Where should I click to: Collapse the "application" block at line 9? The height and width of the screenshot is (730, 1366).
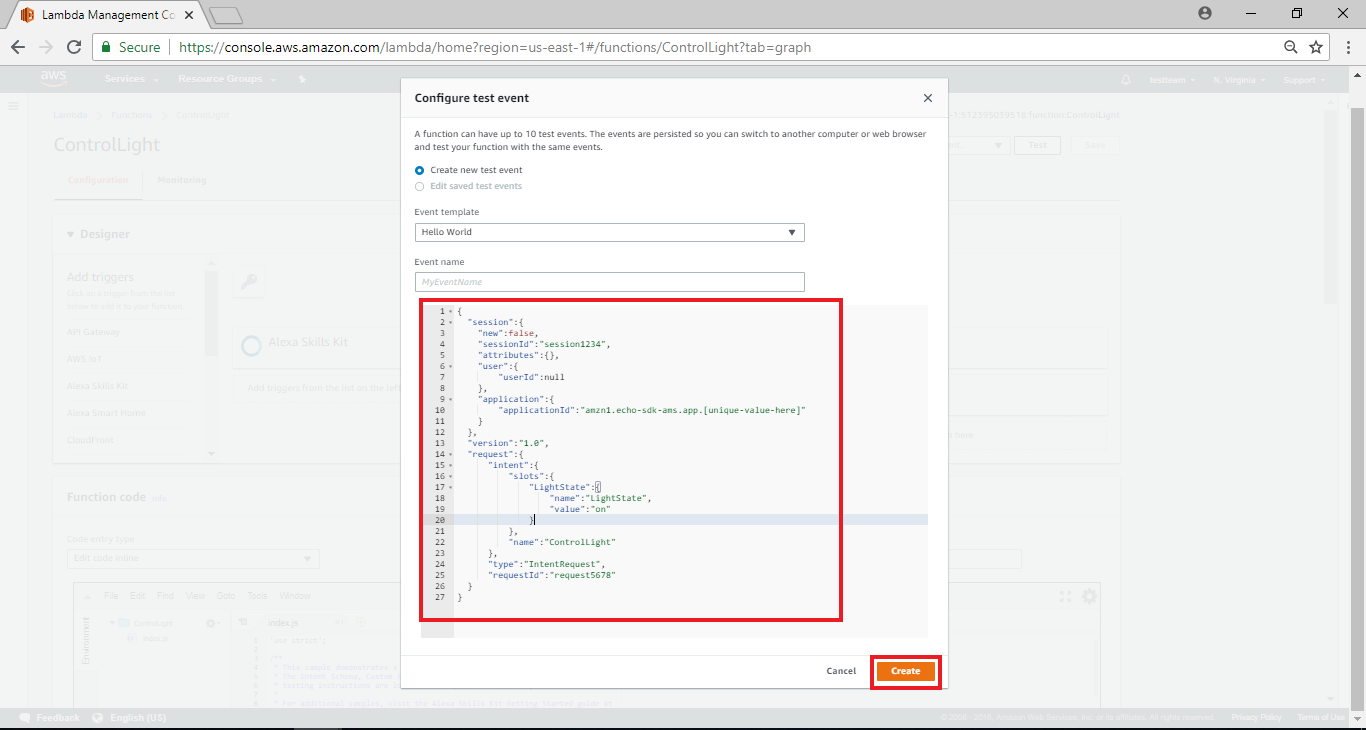pos(451,399)
